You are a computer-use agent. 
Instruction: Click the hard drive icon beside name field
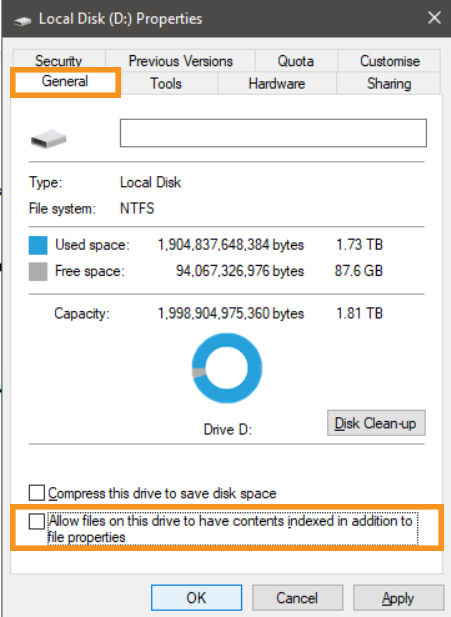point(48,139)
